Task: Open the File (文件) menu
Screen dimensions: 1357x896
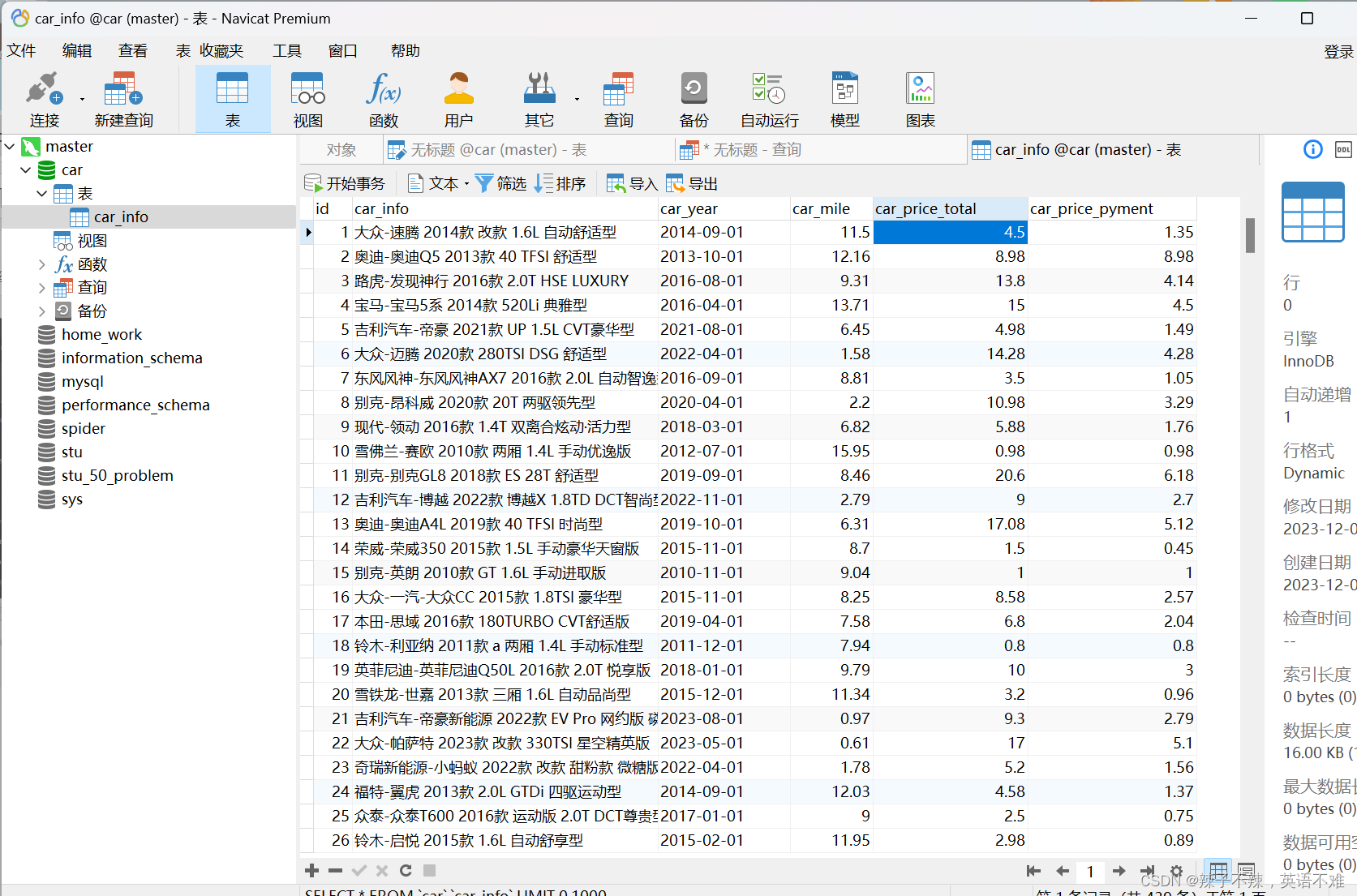Action: click(x=22, y=50)
